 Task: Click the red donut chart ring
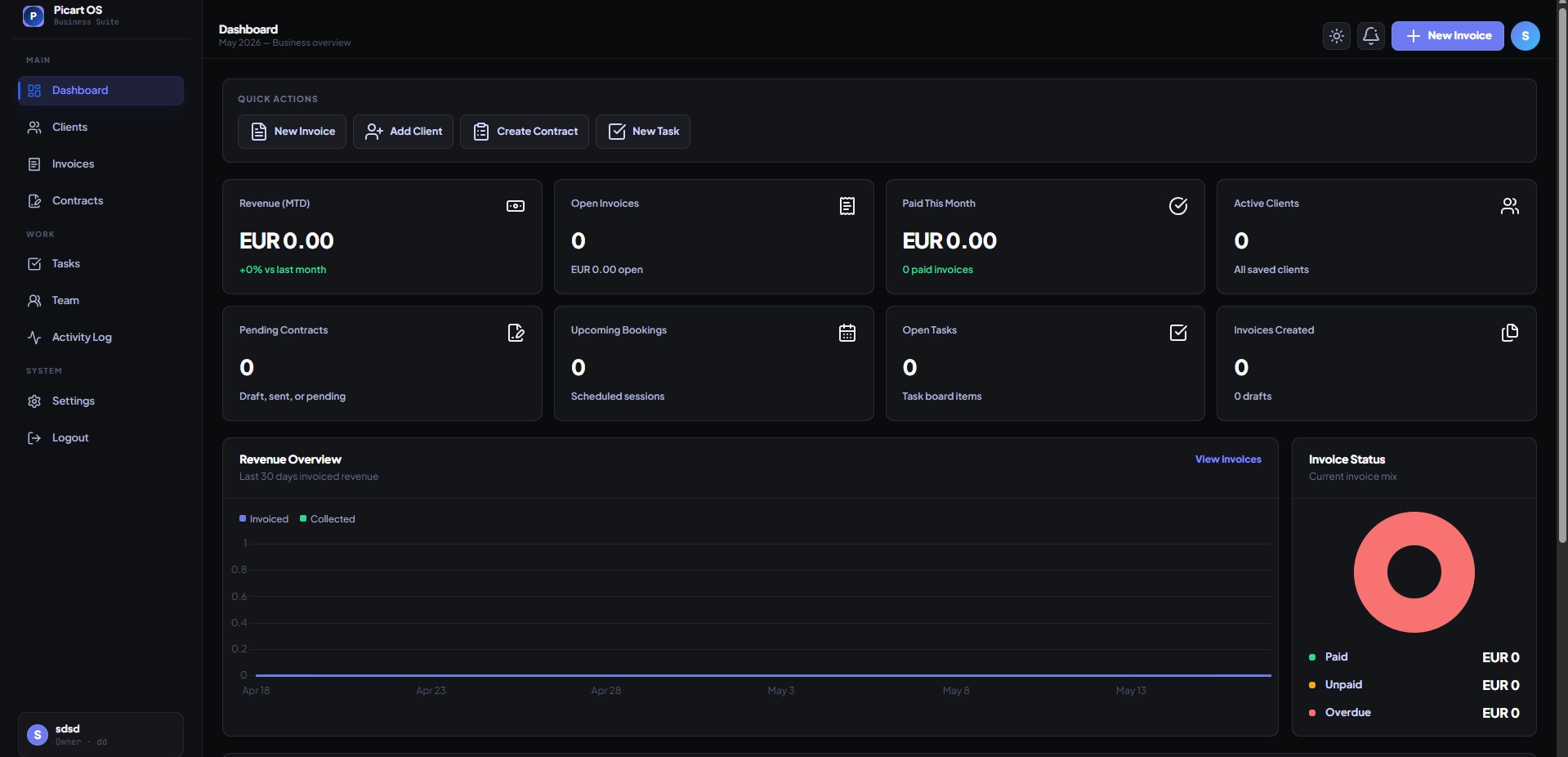point(1371,572)
